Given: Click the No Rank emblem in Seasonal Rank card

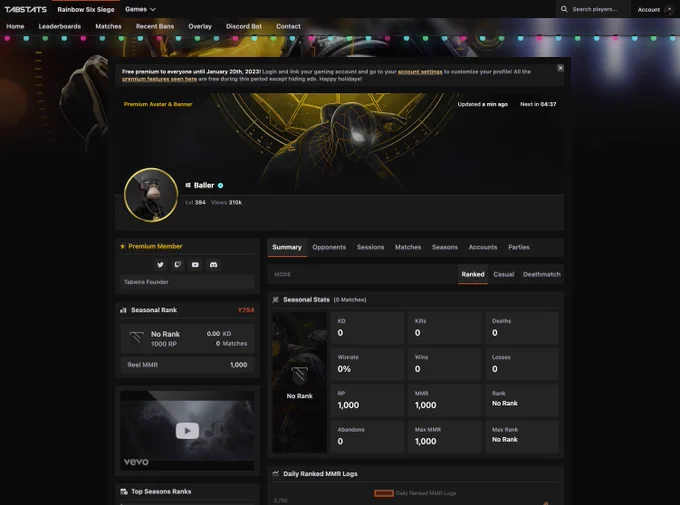Looking at the screenshot, I should tap(137, 338).
